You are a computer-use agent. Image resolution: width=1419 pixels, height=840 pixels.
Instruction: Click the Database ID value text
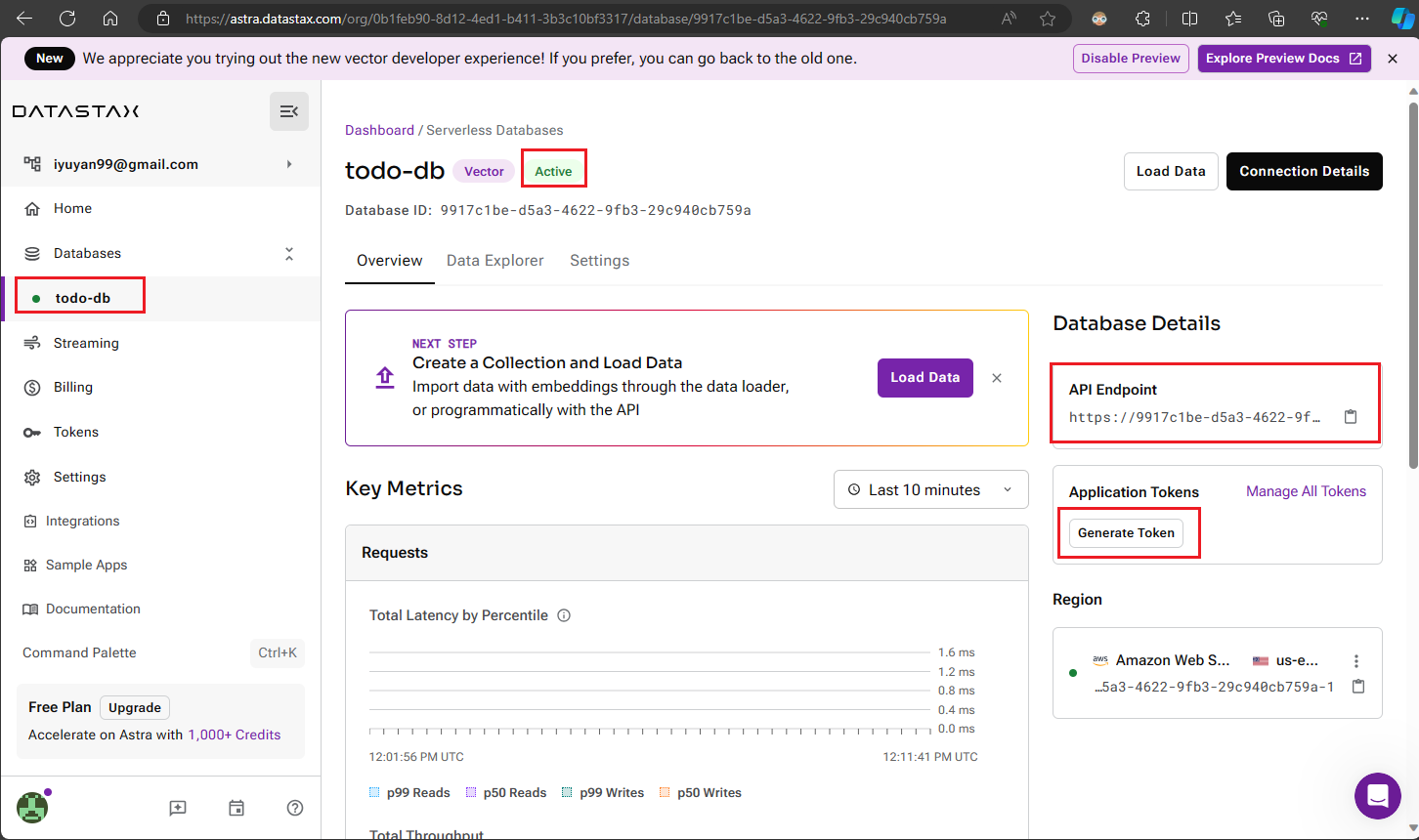coord(595,210)
